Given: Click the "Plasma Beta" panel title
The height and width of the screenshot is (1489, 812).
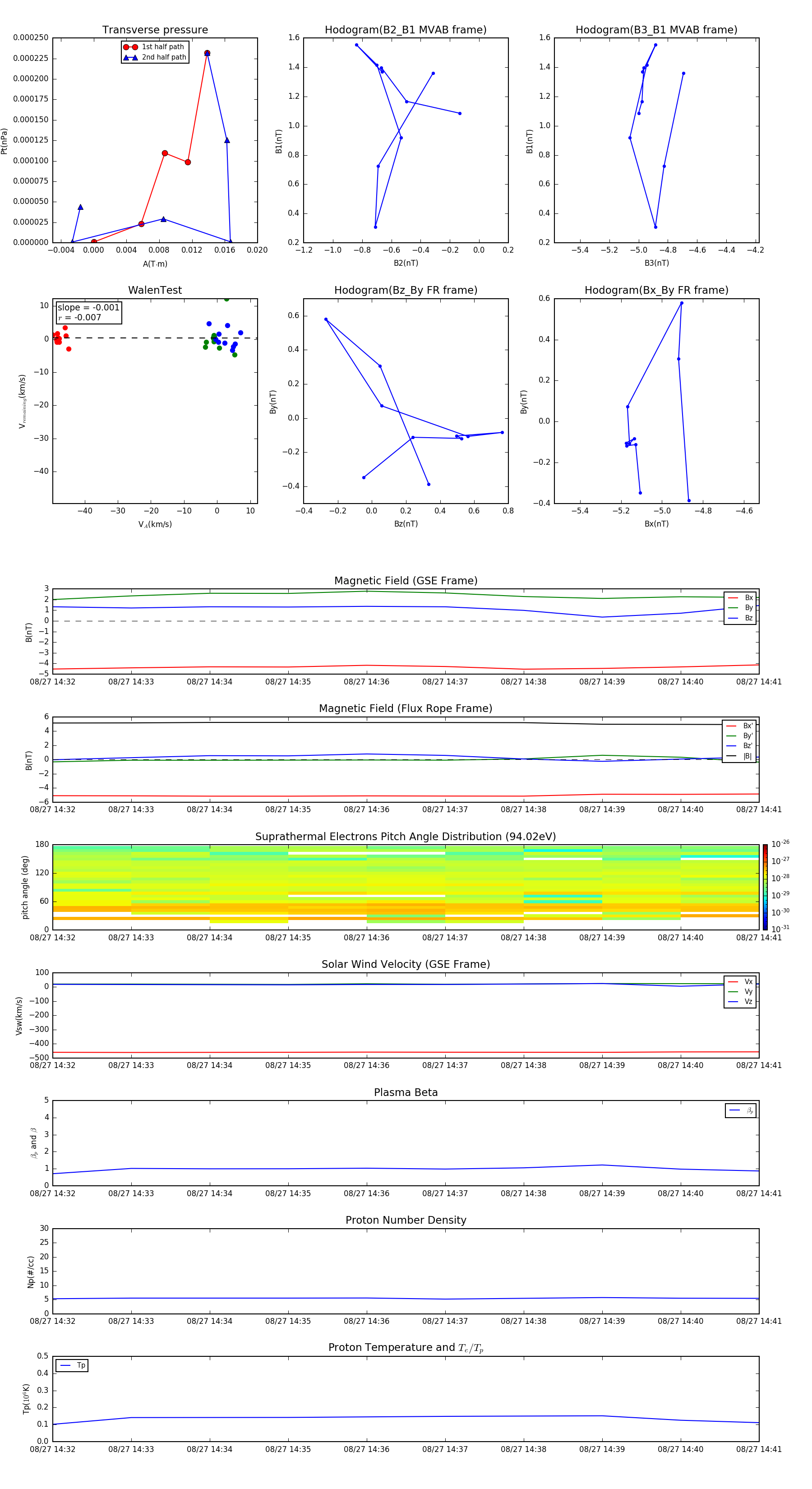Looking at the screenshot, I should tap(406, 1092).
